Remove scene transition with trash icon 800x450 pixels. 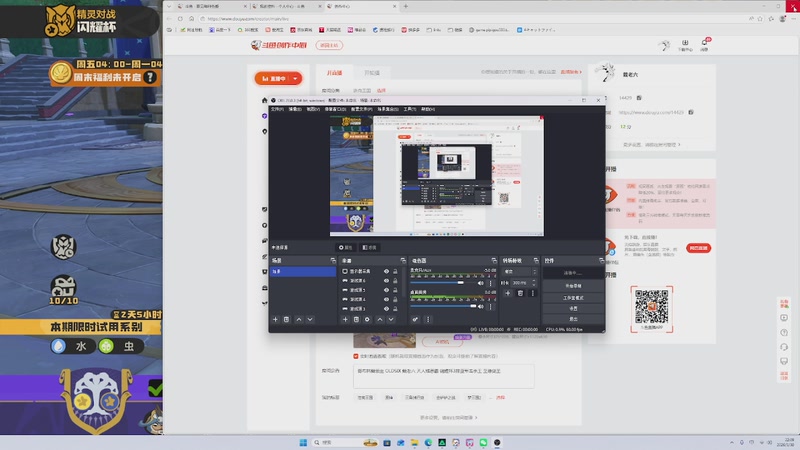[x=520, y=293]
